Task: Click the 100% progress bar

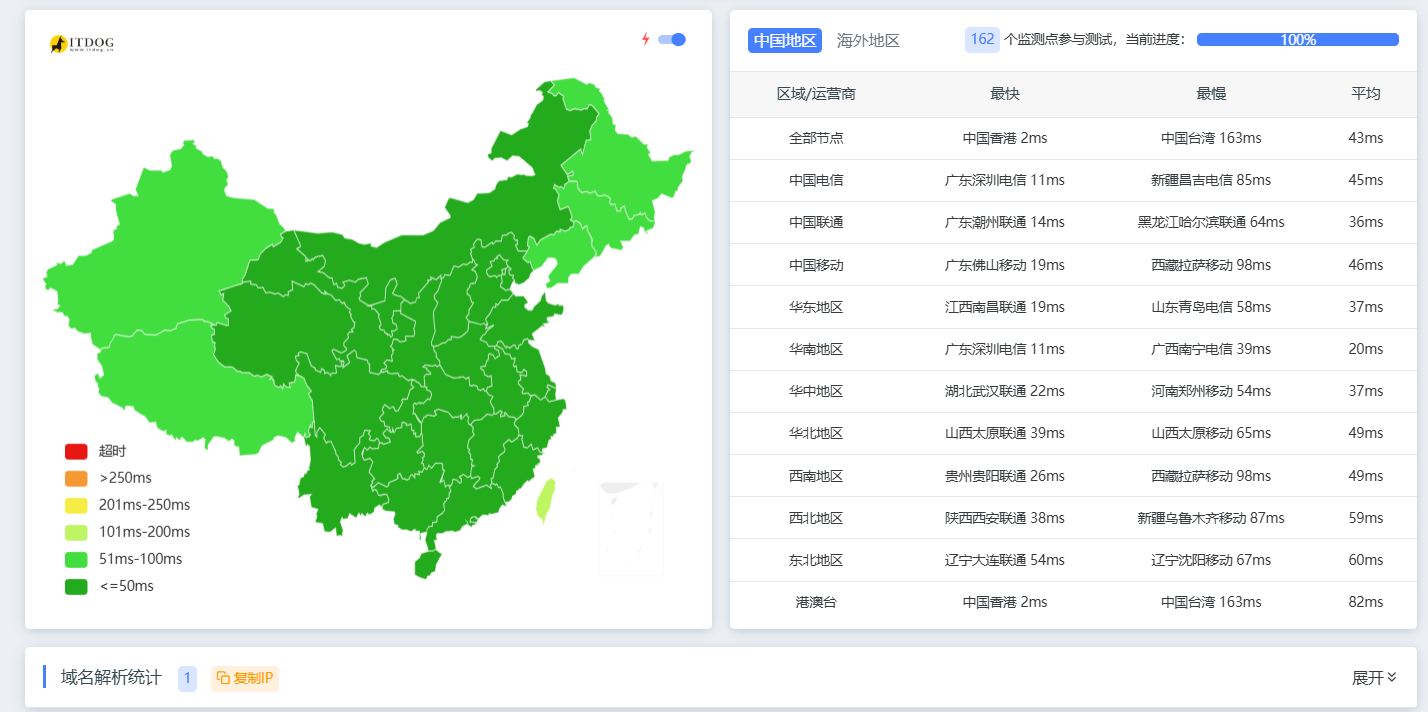Action: pos(1297,40)
